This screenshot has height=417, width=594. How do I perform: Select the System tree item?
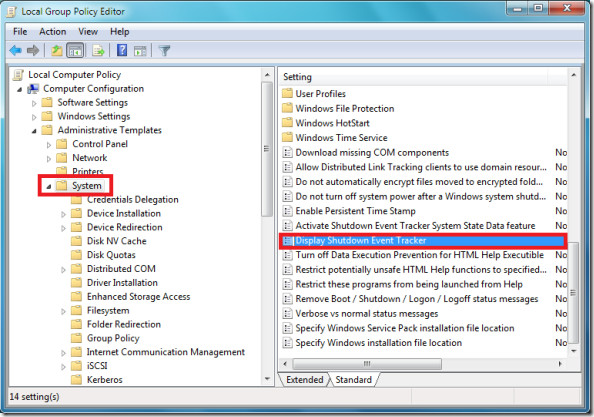tap(87, 186)
